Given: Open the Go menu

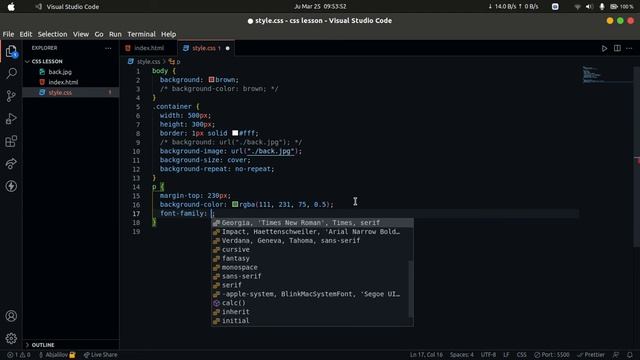Looking at the screenshot, I should (99, 34).
